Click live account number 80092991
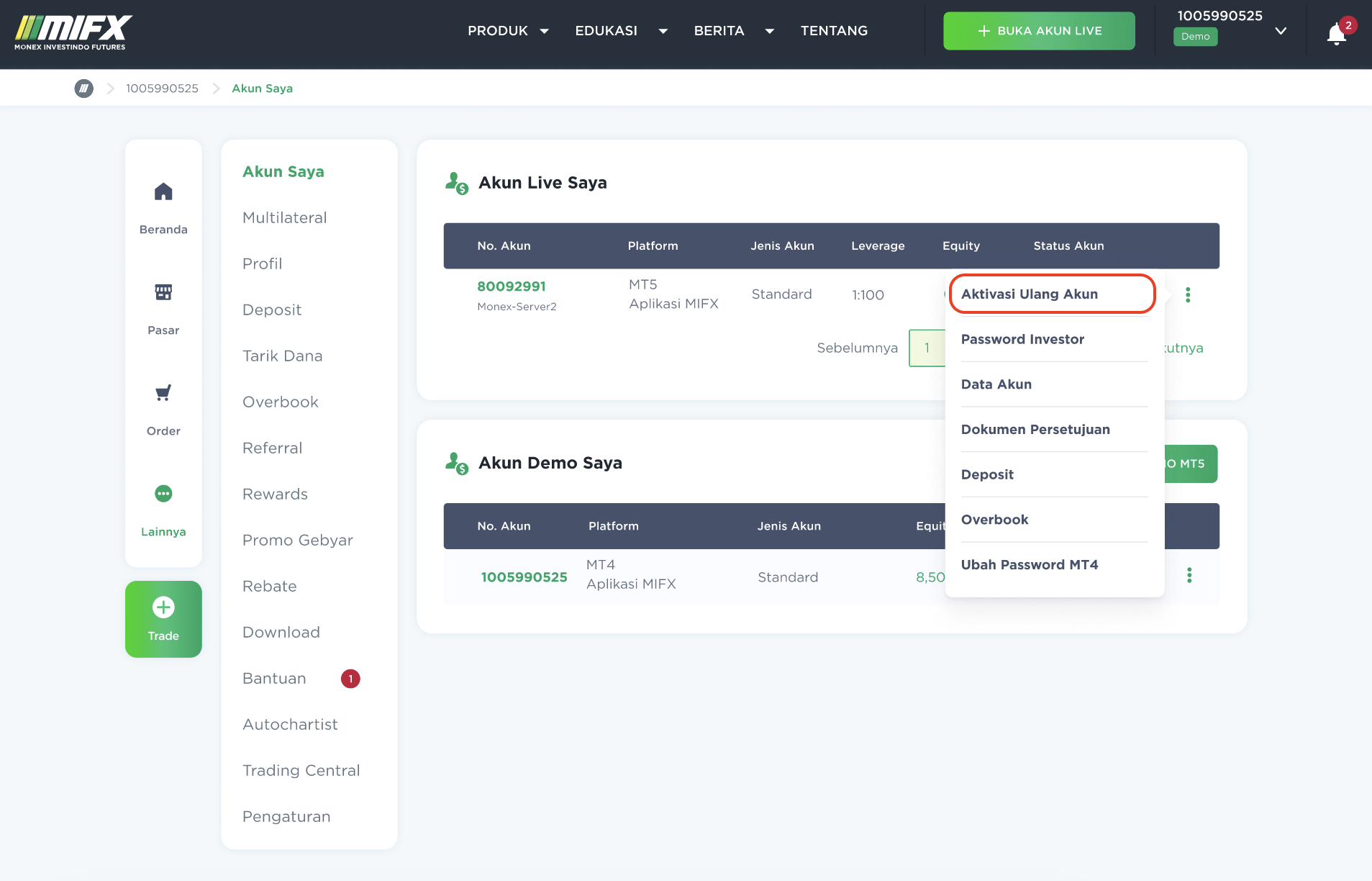Screen dimensions: 1372x881 pos(512,286)
